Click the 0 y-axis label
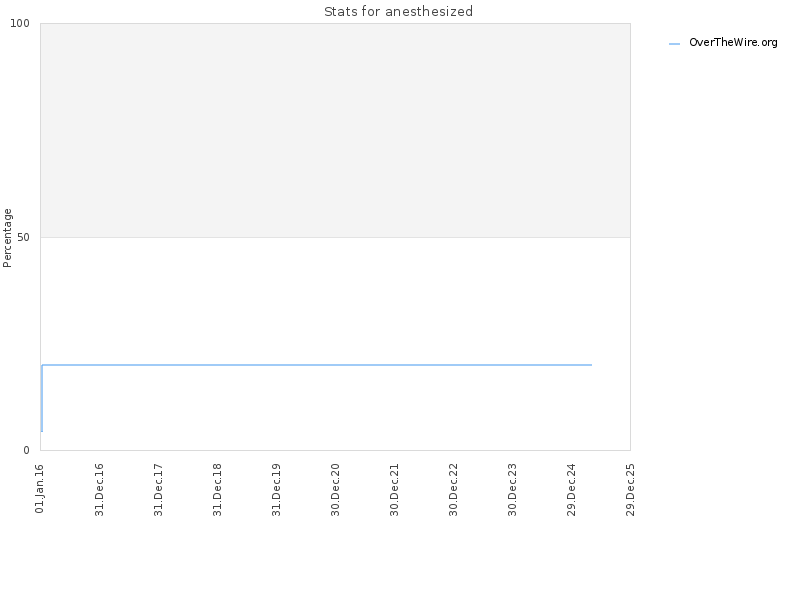Screen dimensions: 800x600 (x=27, y=451)
